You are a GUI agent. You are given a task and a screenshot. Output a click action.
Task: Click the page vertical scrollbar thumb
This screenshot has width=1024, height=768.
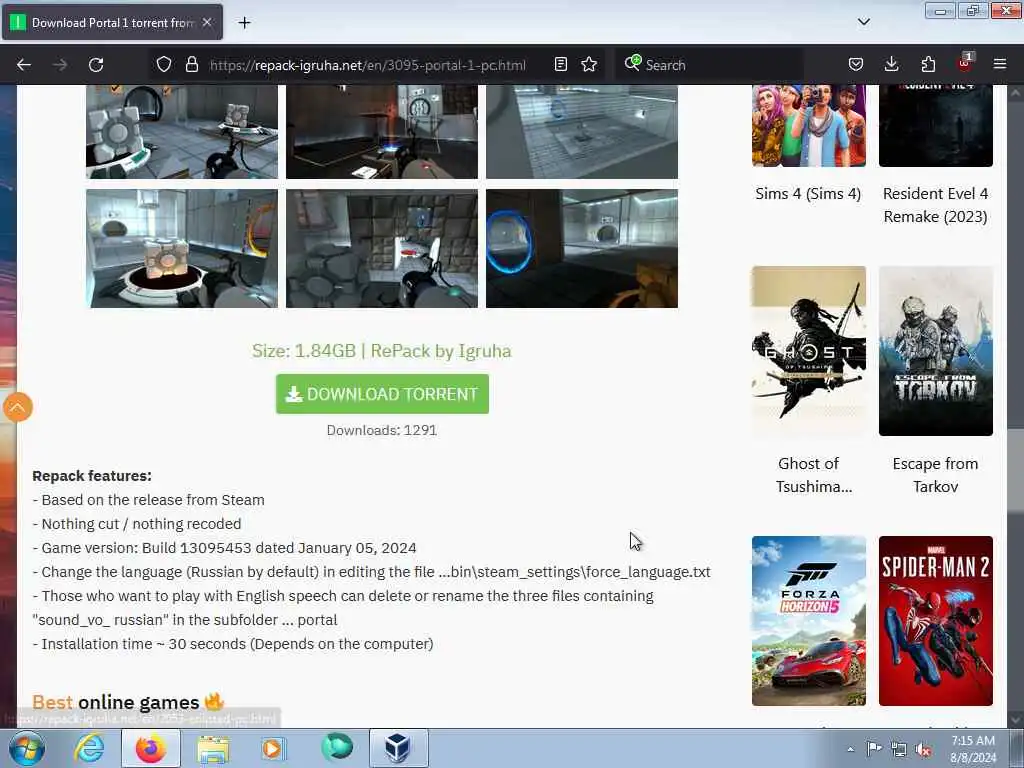1016,470
